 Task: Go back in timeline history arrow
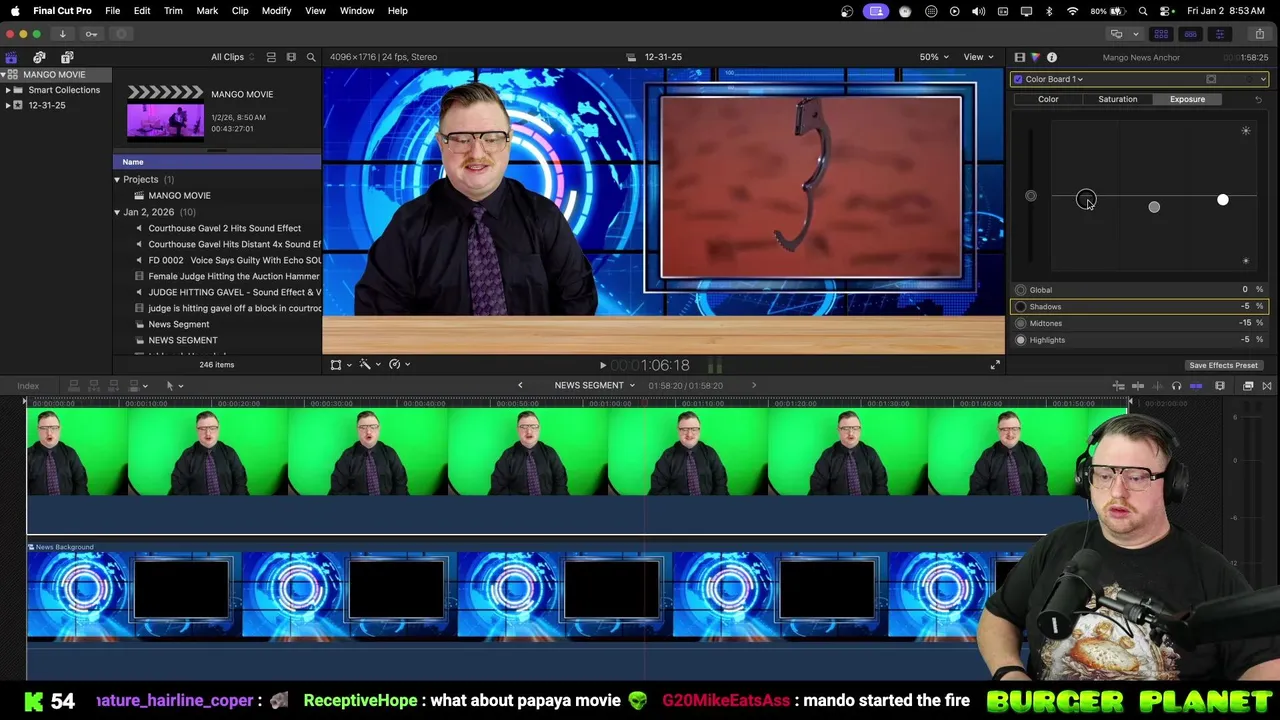(520, 385)
